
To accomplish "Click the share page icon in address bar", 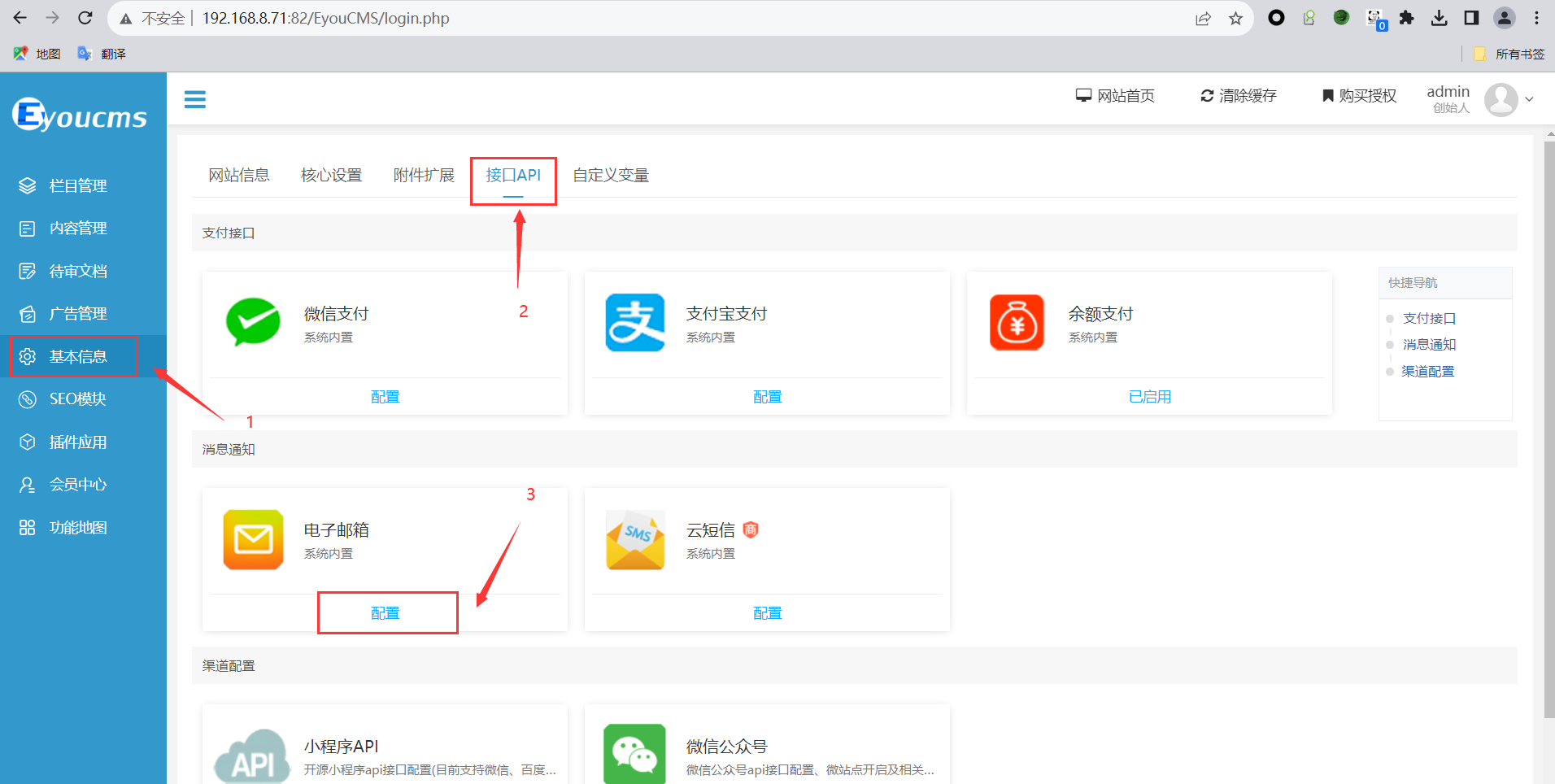I will [x=1203, y=18].
